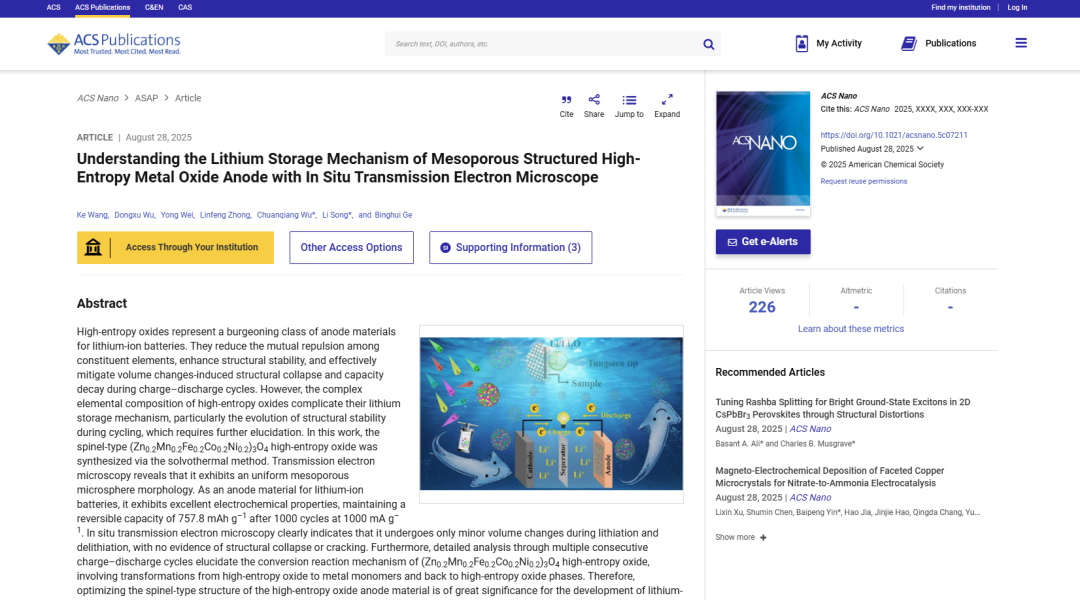Open author Linfeng Zhong
The width and height of the screenshot is (1080, 600).
click(x=225, y=215)
